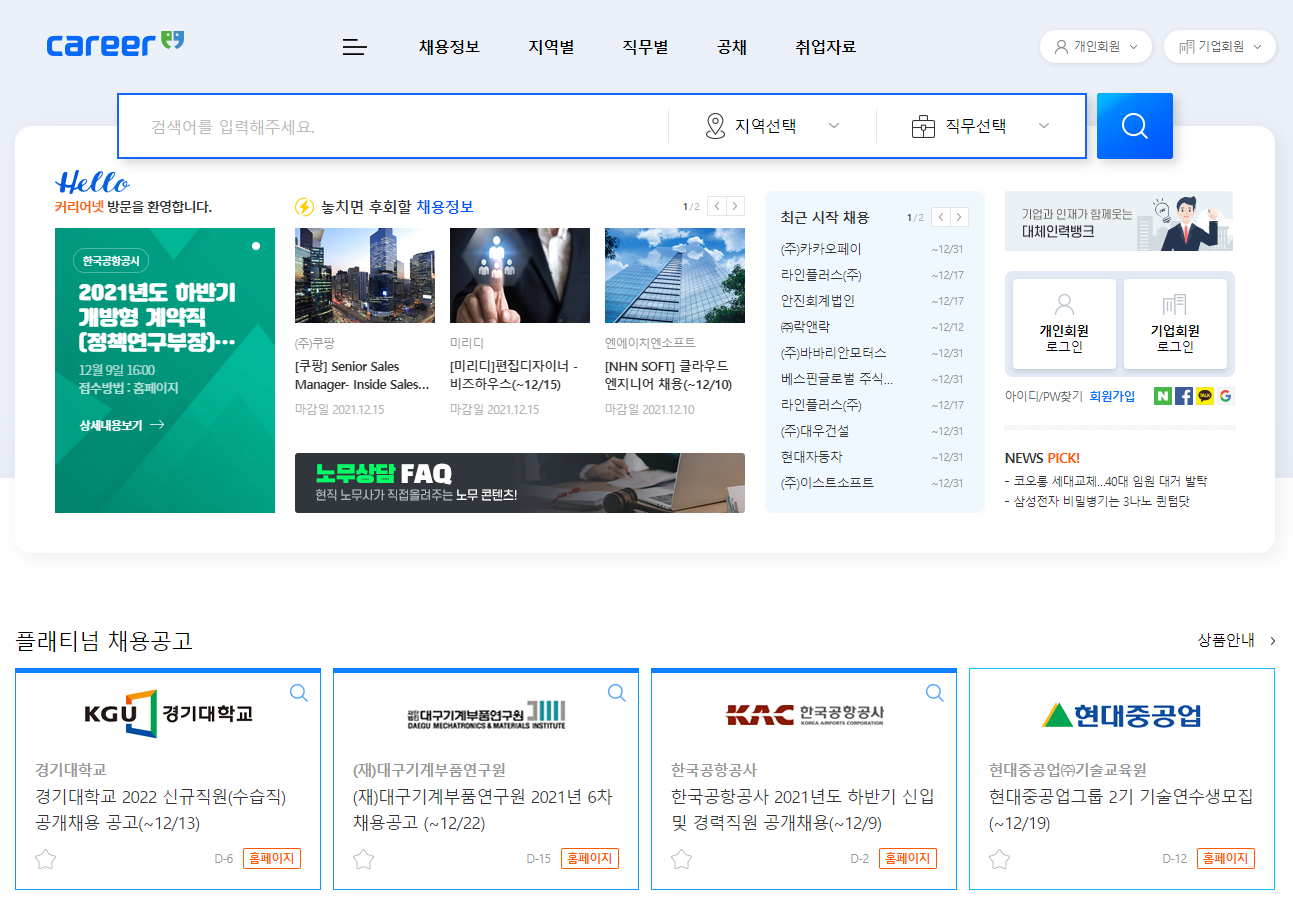Star the 대구기계부품연구원 posting
The height and width of the screenshot is (897, 1293).
[x=363, y=859]
